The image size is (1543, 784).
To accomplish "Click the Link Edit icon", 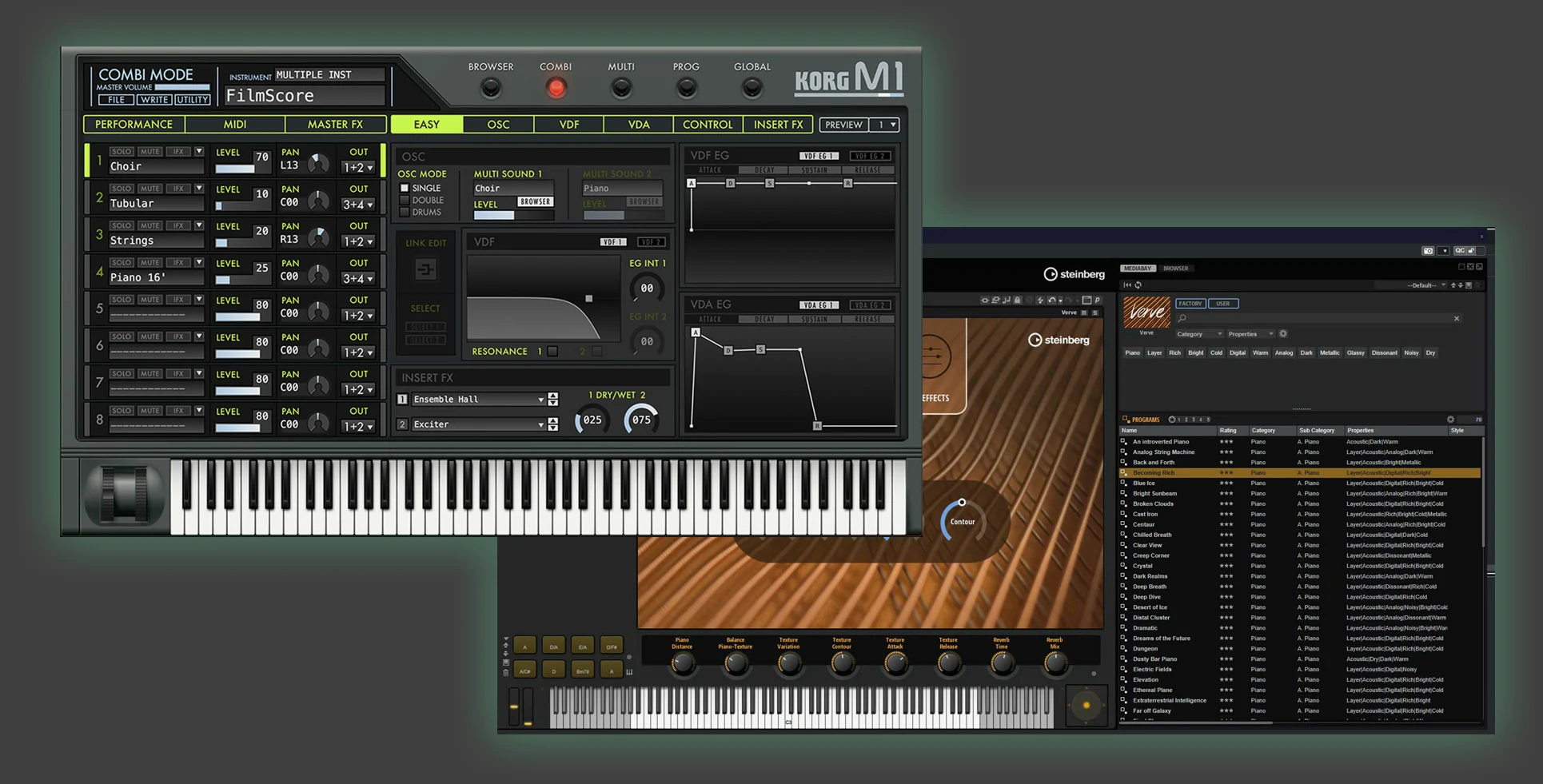I will coord(425,270).
